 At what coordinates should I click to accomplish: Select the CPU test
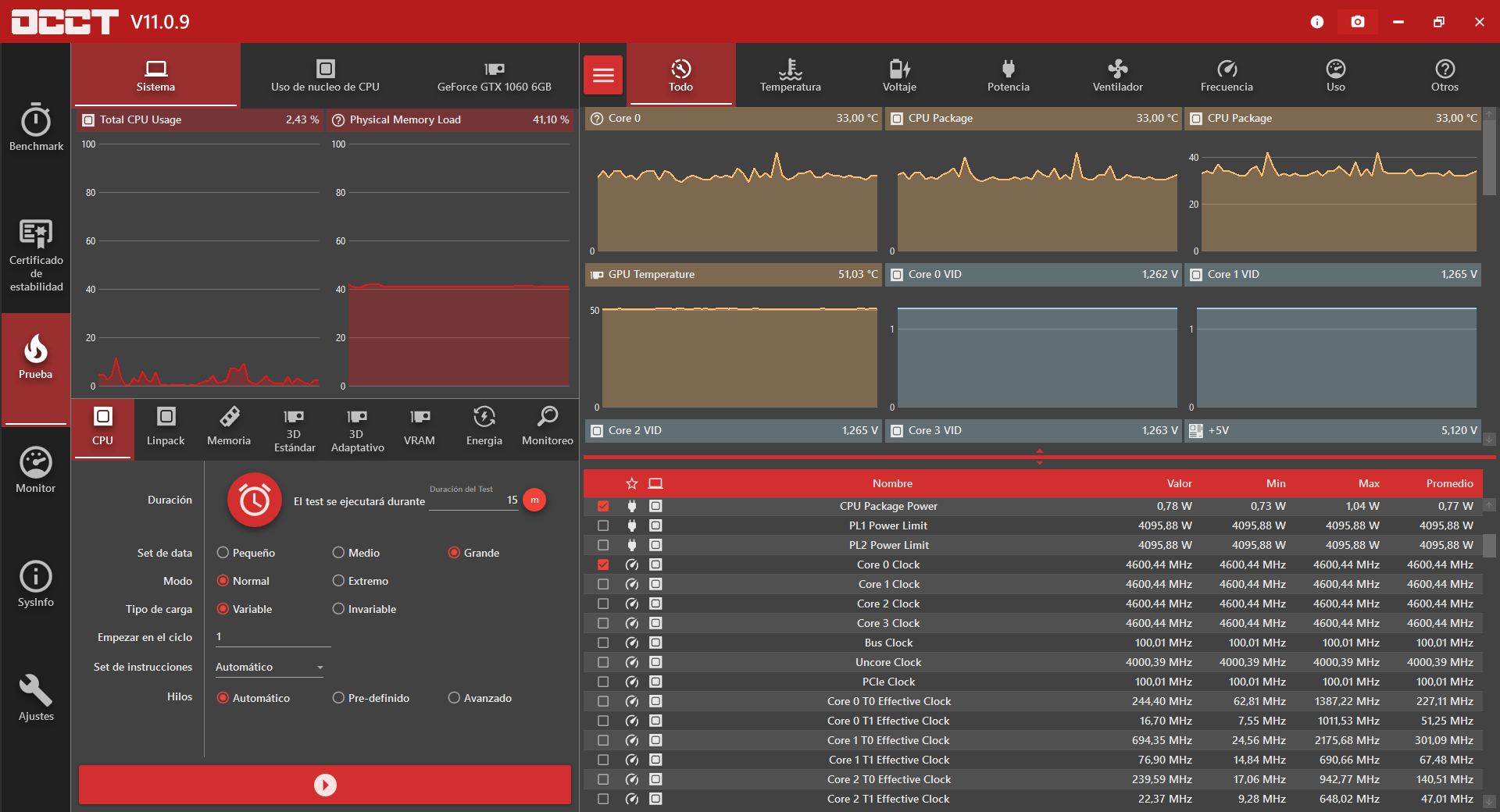click(x=102, y=428)
